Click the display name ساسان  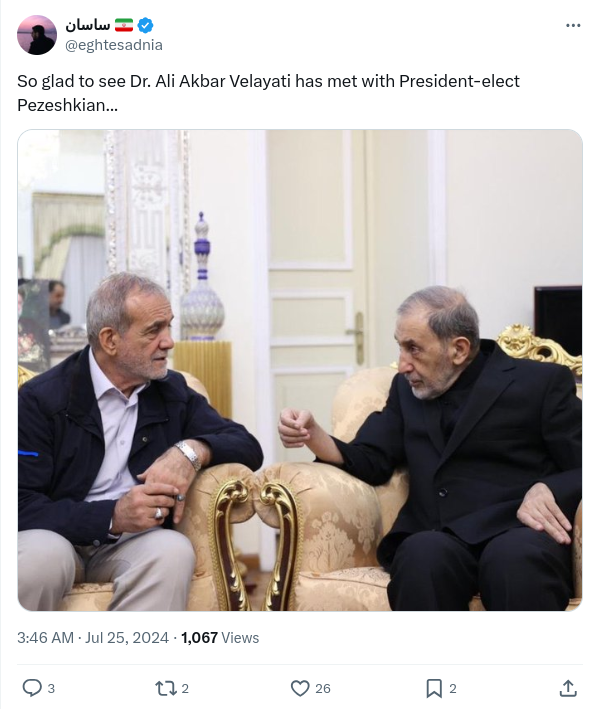(88, 25)
